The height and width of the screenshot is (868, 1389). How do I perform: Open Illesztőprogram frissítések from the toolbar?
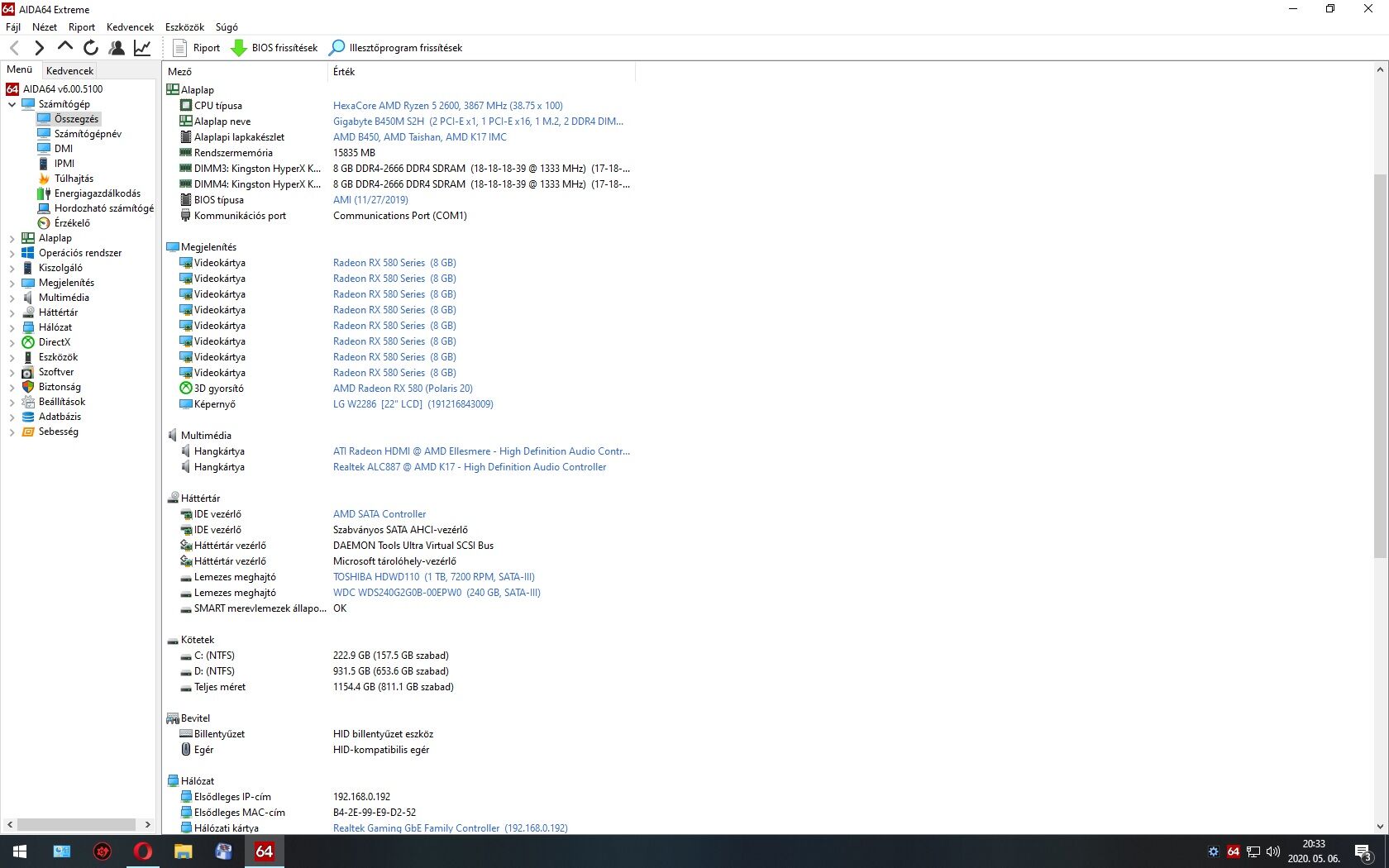(395, 48)
